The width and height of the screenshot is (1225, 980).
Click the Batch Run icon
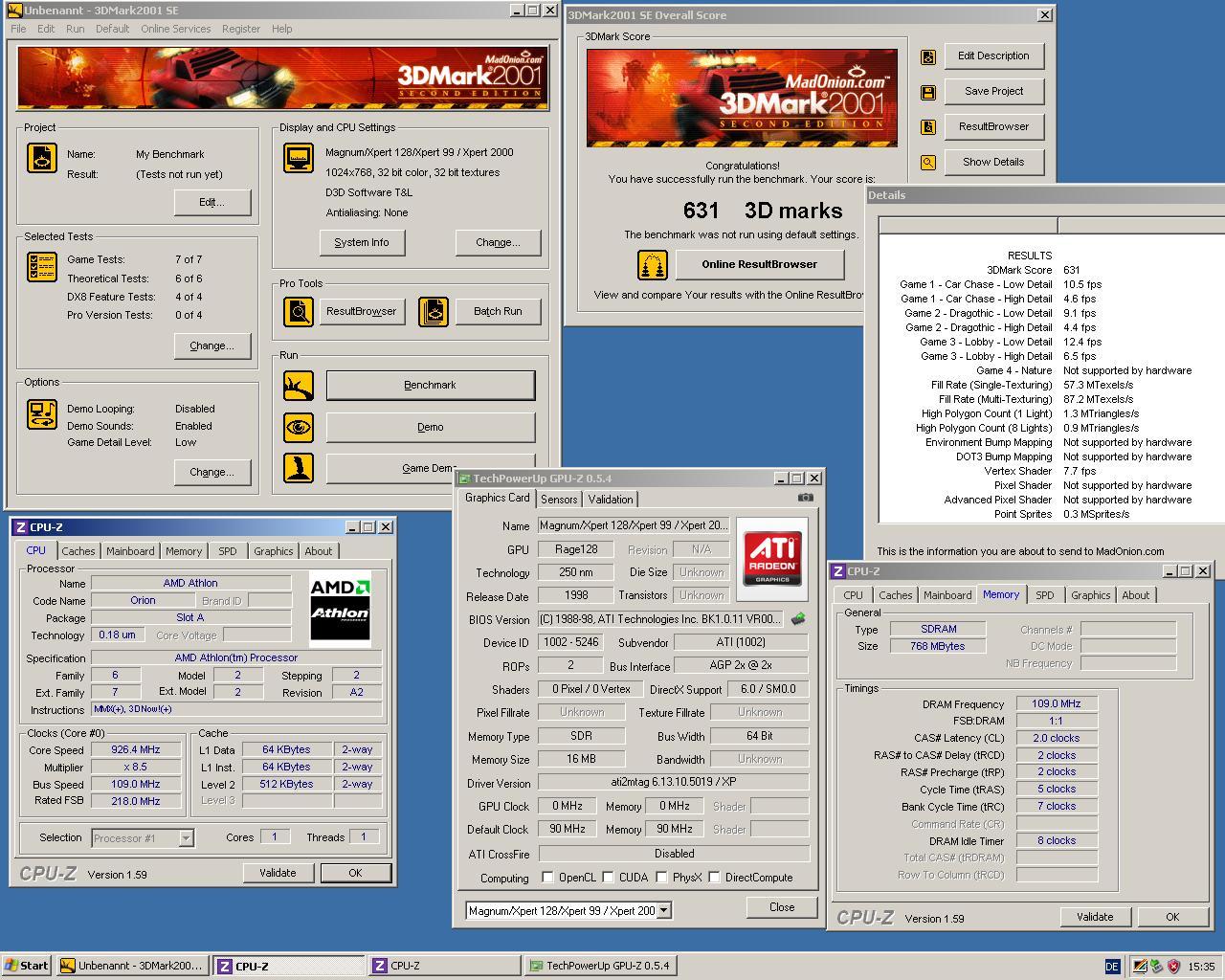(434, 311)
